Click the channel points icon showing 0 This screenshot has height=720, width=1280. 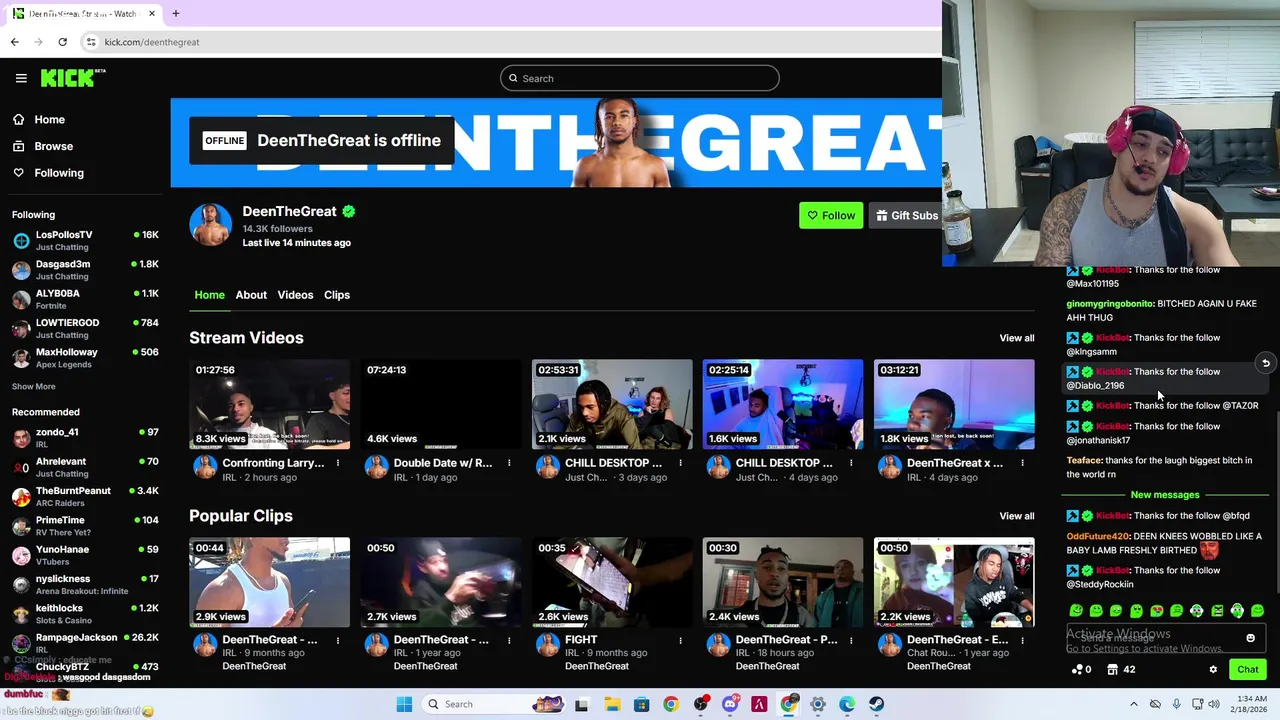(1081, 670)
